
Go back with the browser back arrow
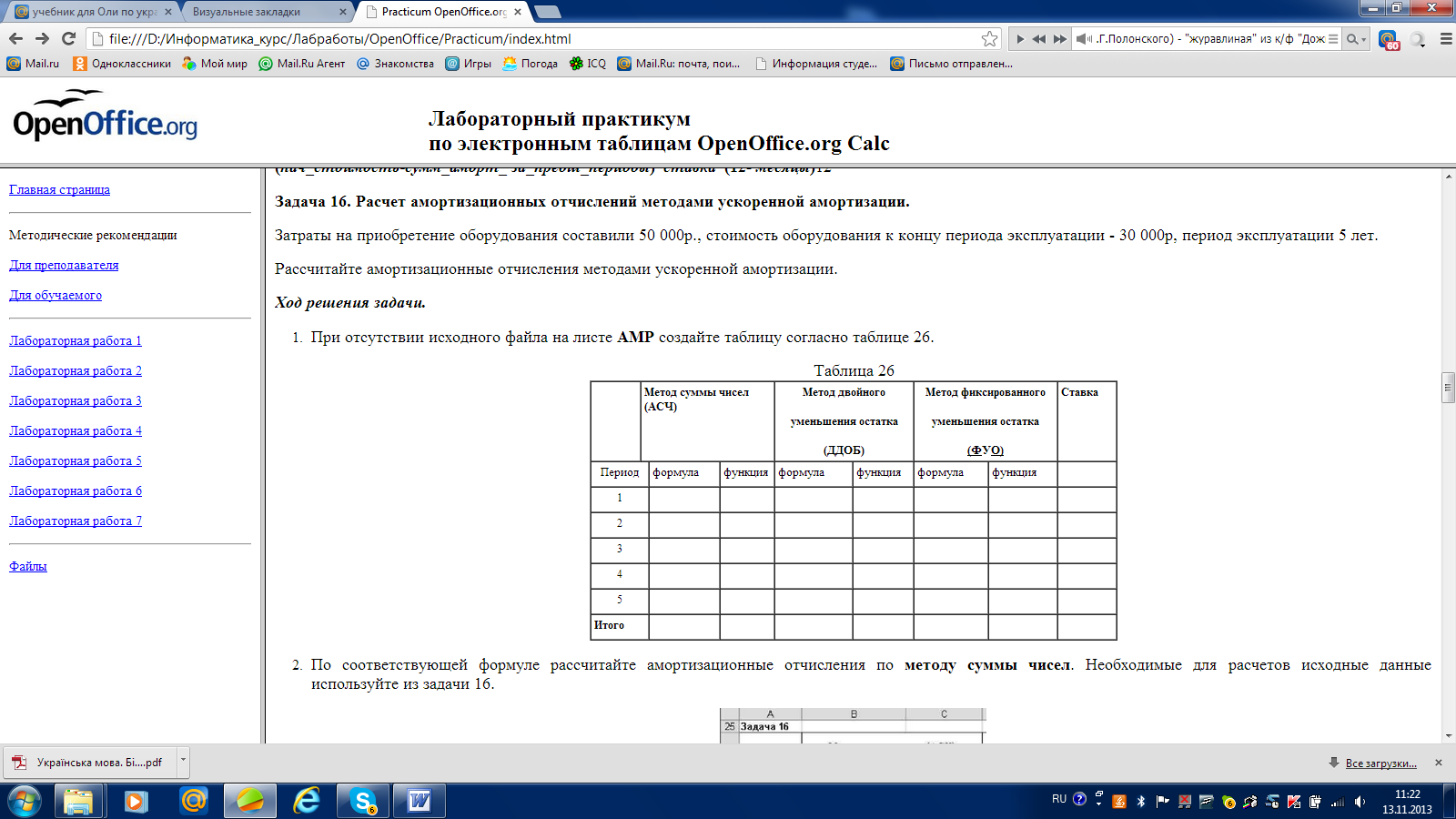[x=15, y=38]
